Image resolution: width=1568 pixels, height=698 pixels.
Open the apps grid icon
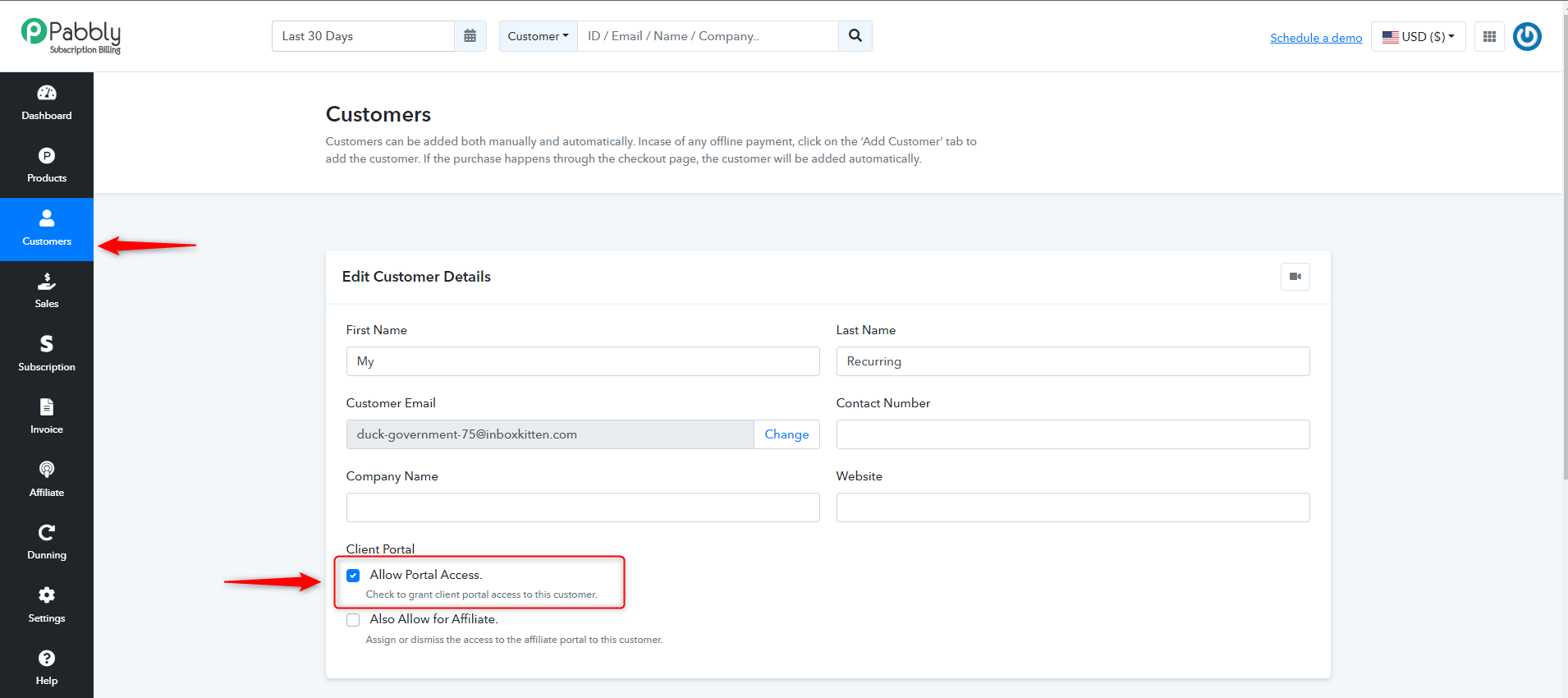tap(1489, 36)
